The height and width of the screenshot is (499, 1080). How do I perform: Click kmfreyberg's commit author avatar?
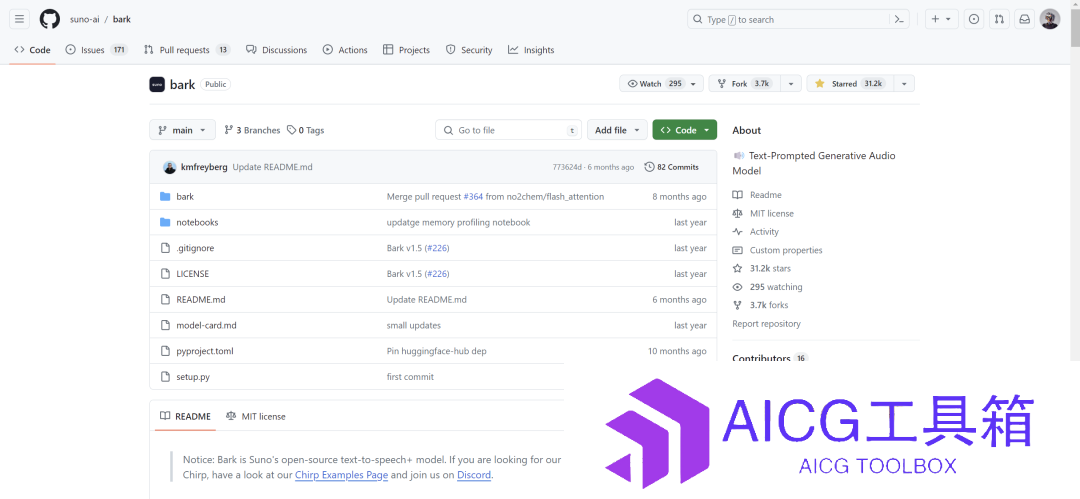point(169,167)
